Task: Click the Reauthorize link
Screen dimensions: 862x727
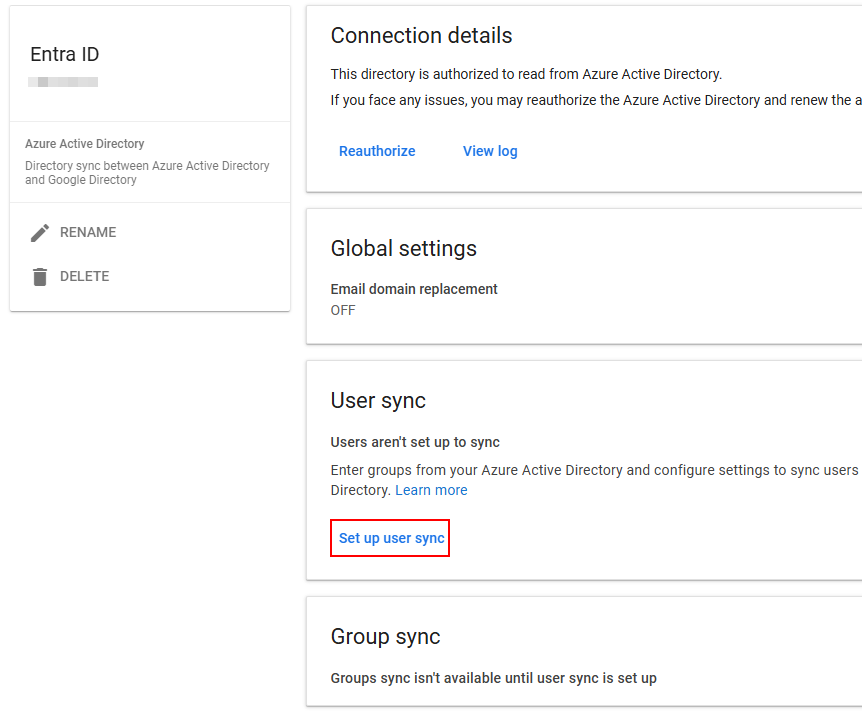Action: (377, 151)
